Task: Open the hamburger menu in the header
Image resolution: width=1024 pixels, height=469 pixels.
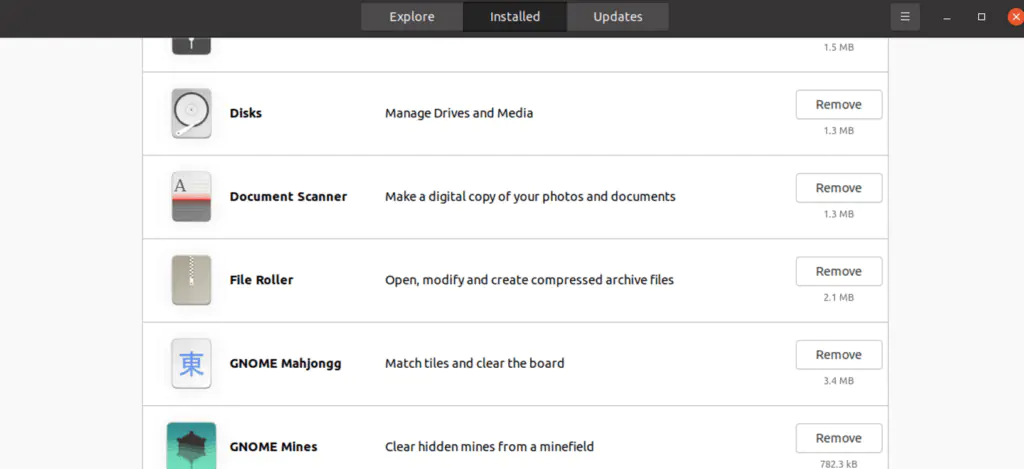Action: (x=904, y=17)
